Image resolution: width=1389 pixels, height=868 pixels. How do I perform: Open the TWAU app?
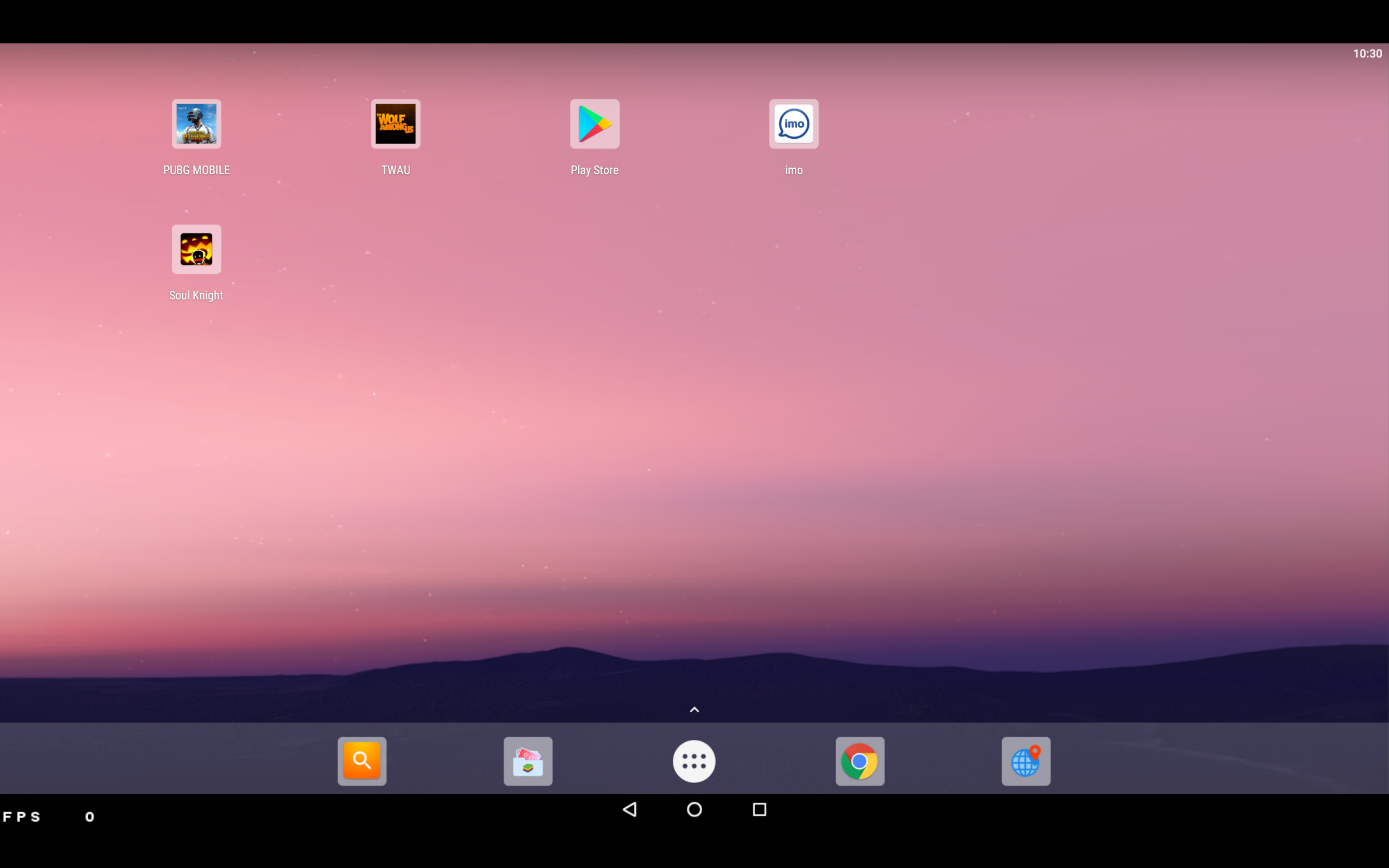coord(395,123)
